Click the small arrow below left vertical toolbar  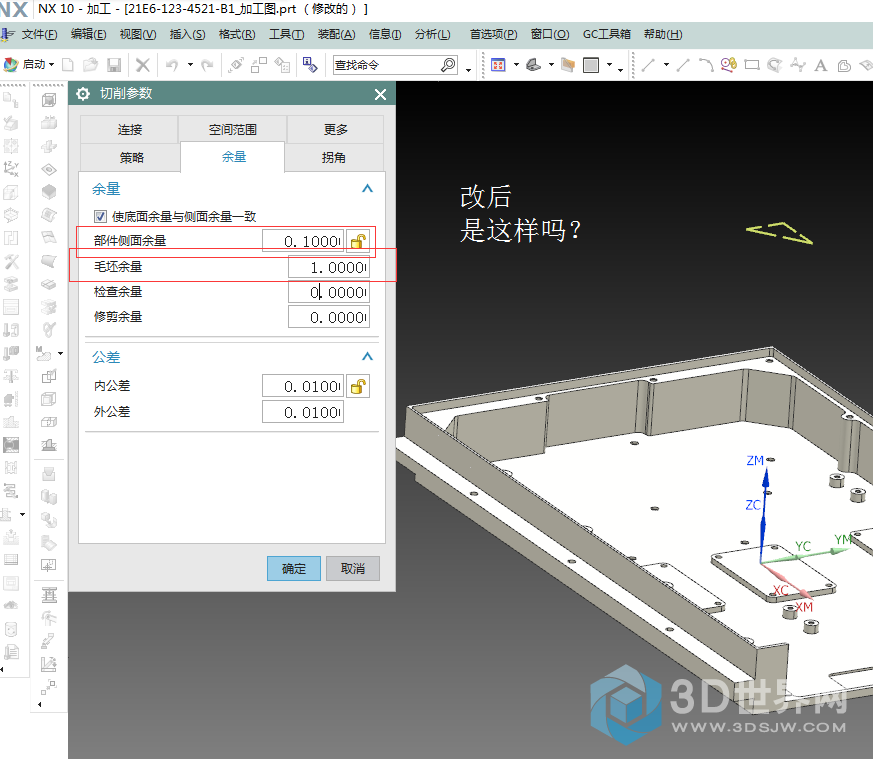point(2,669)
